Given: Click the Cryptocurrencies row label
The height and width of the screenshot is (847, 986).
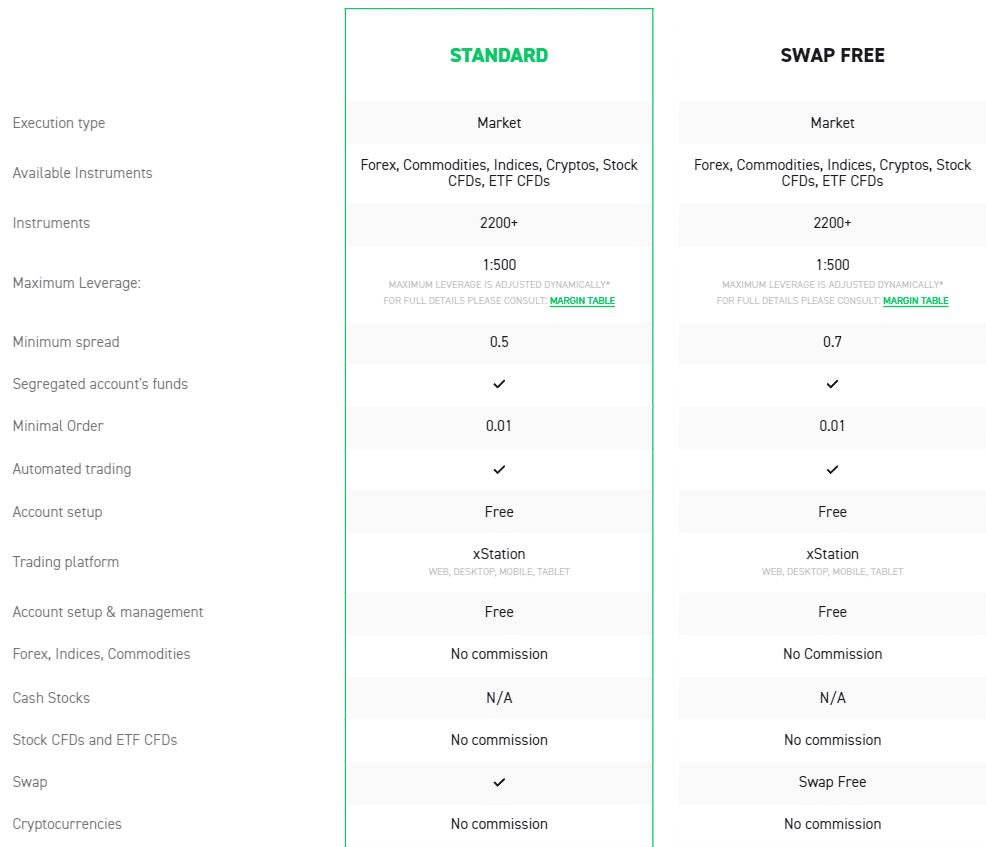Looking at the screenshot, I should coord(67,824).
